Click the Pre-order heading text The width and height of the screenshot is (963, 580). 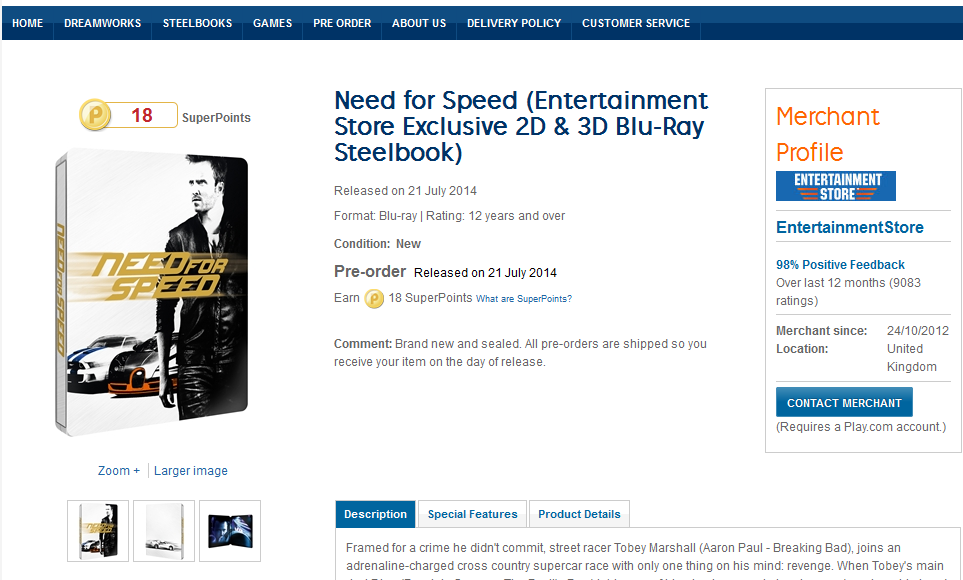pos(370,272)
